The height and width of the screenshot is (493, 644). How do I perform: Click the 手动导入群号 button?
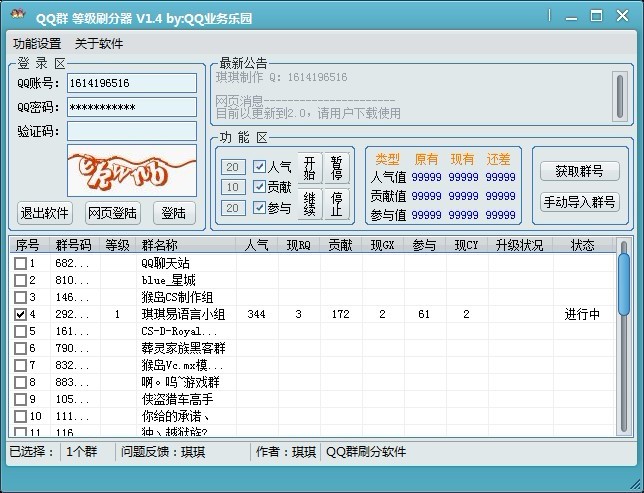(580, 202)
